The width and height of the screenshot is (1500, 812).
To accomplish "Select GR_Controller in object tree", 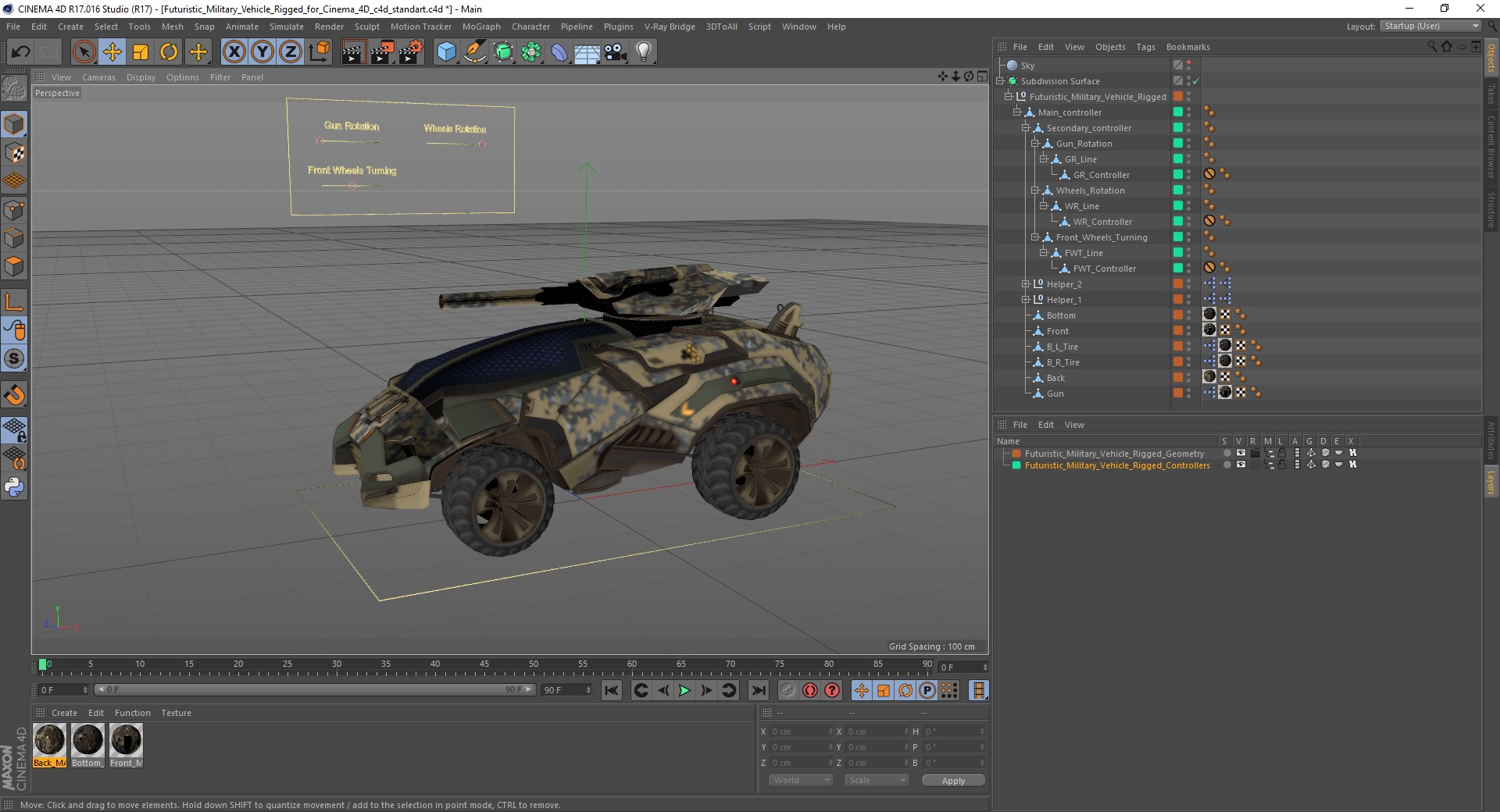I will pyautogui.click(x=1101, y=175).
